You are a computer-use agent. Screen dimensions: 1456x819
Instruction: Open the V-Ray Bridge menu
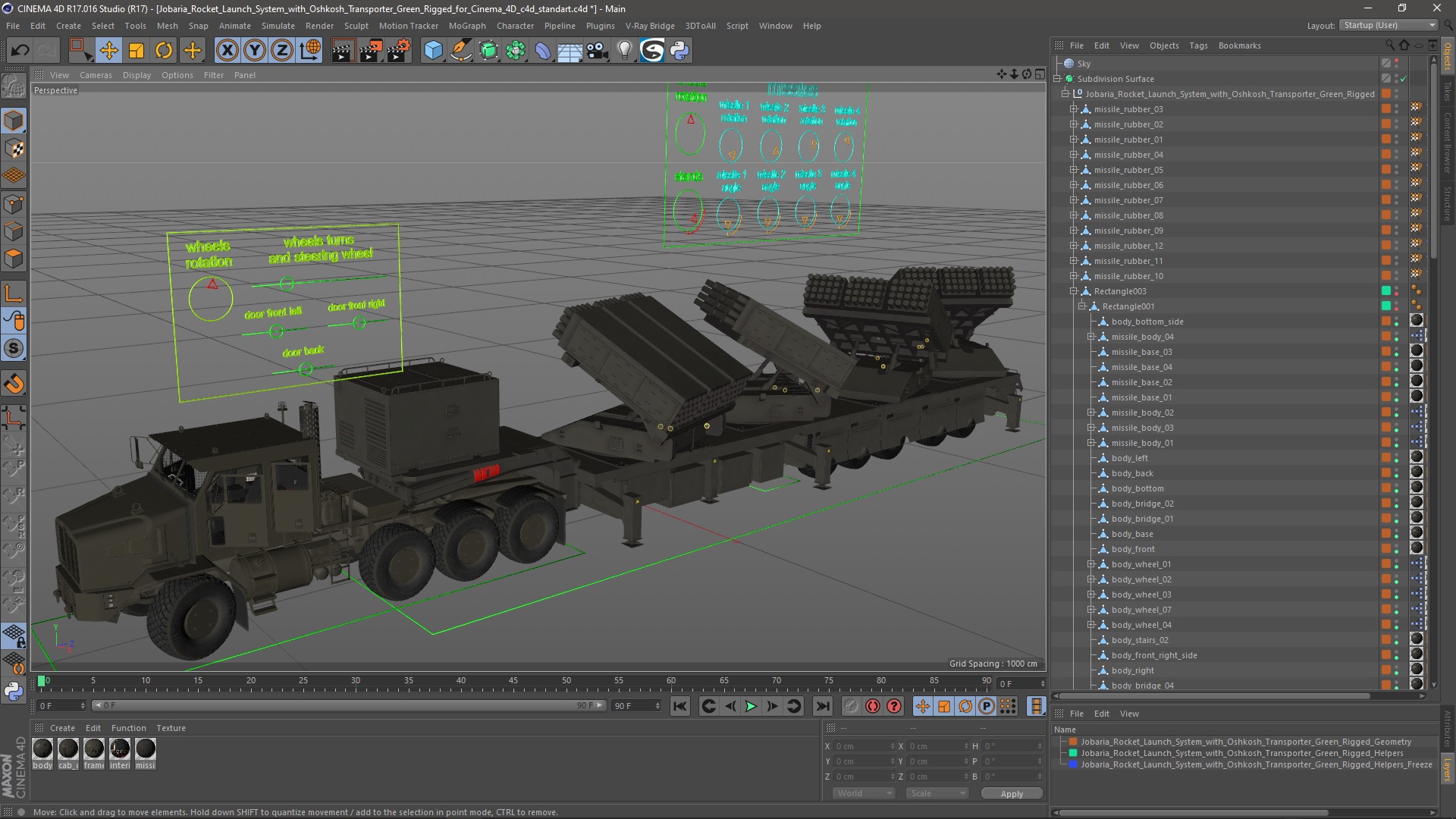coord(650,26)
